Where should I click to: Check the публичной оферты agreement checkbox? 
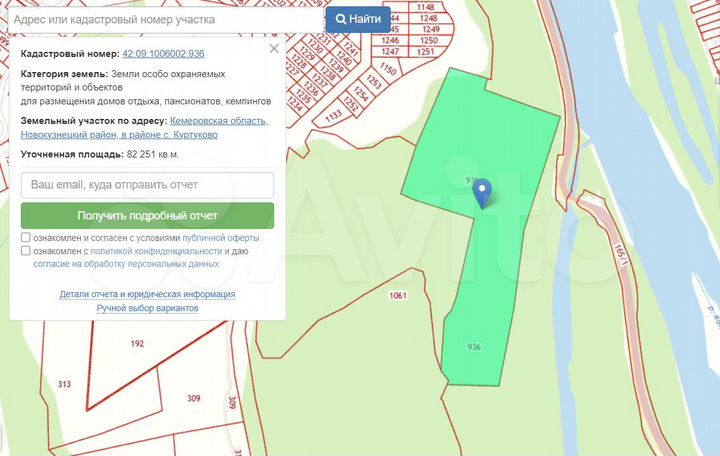pos(26,237)
